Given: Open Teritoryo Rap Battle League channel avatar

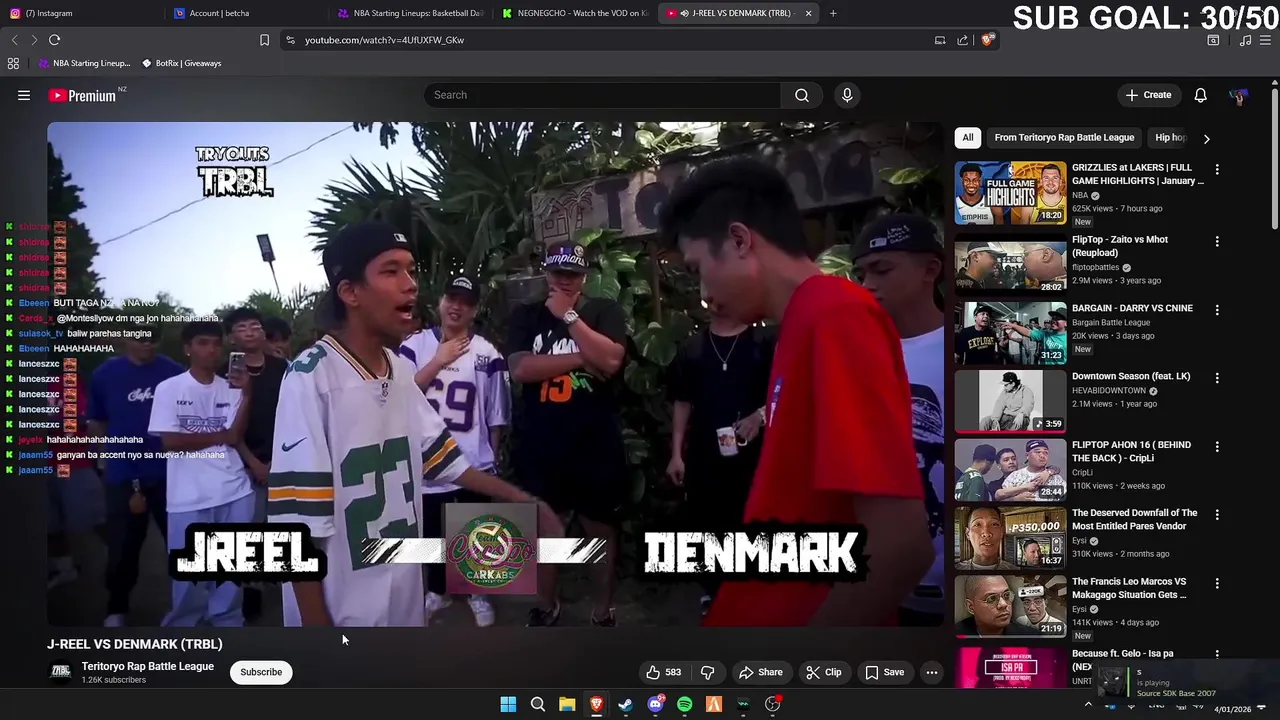Looking at the screenshot, I should pos(61,672).
